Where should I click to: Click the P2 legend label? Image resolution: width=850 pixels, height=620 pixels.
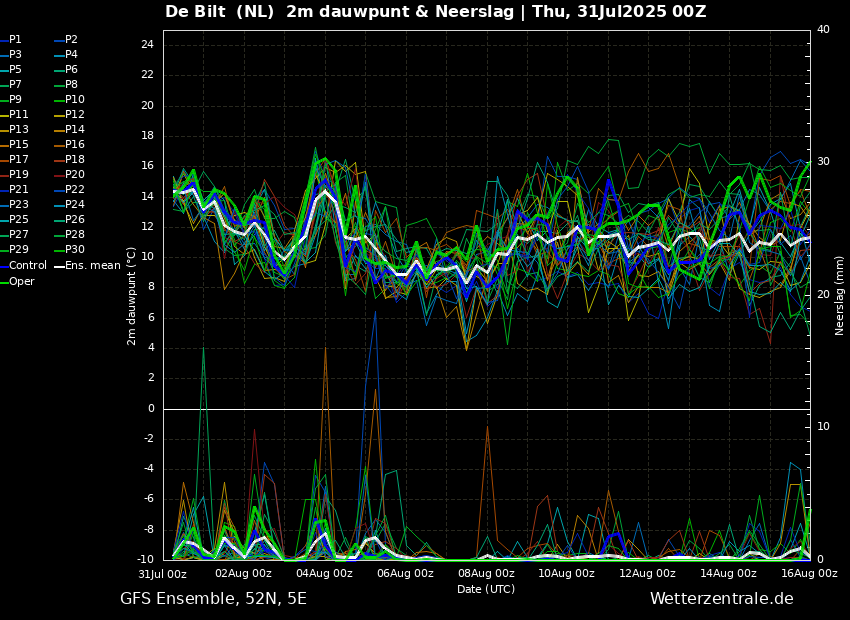pyautogui.click(x=72, y=40)
